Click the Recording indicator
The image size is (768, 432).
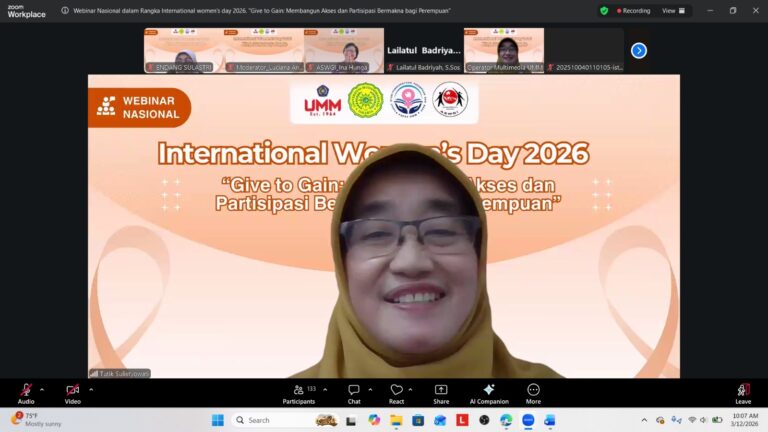coord(633,11)
